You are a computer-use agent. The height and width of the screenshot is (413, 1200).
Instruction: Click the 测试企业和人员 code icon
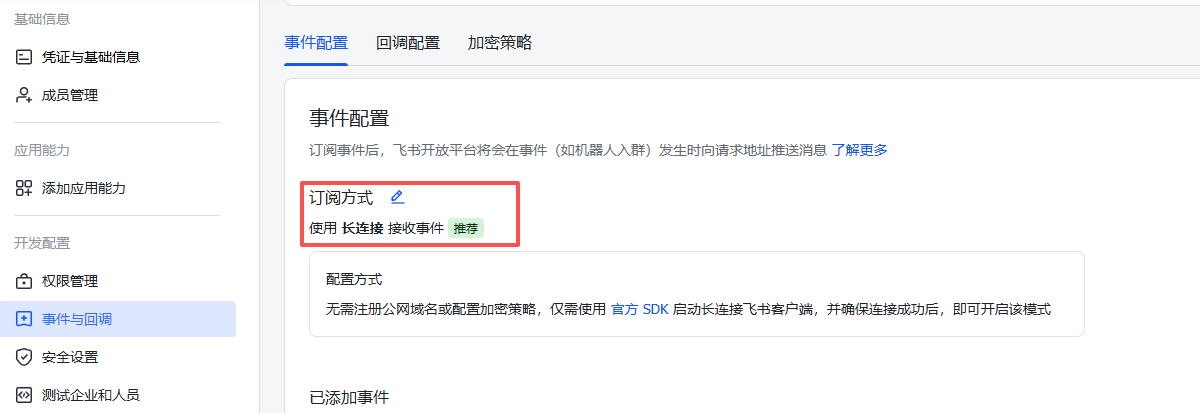(x=24, y=395)
